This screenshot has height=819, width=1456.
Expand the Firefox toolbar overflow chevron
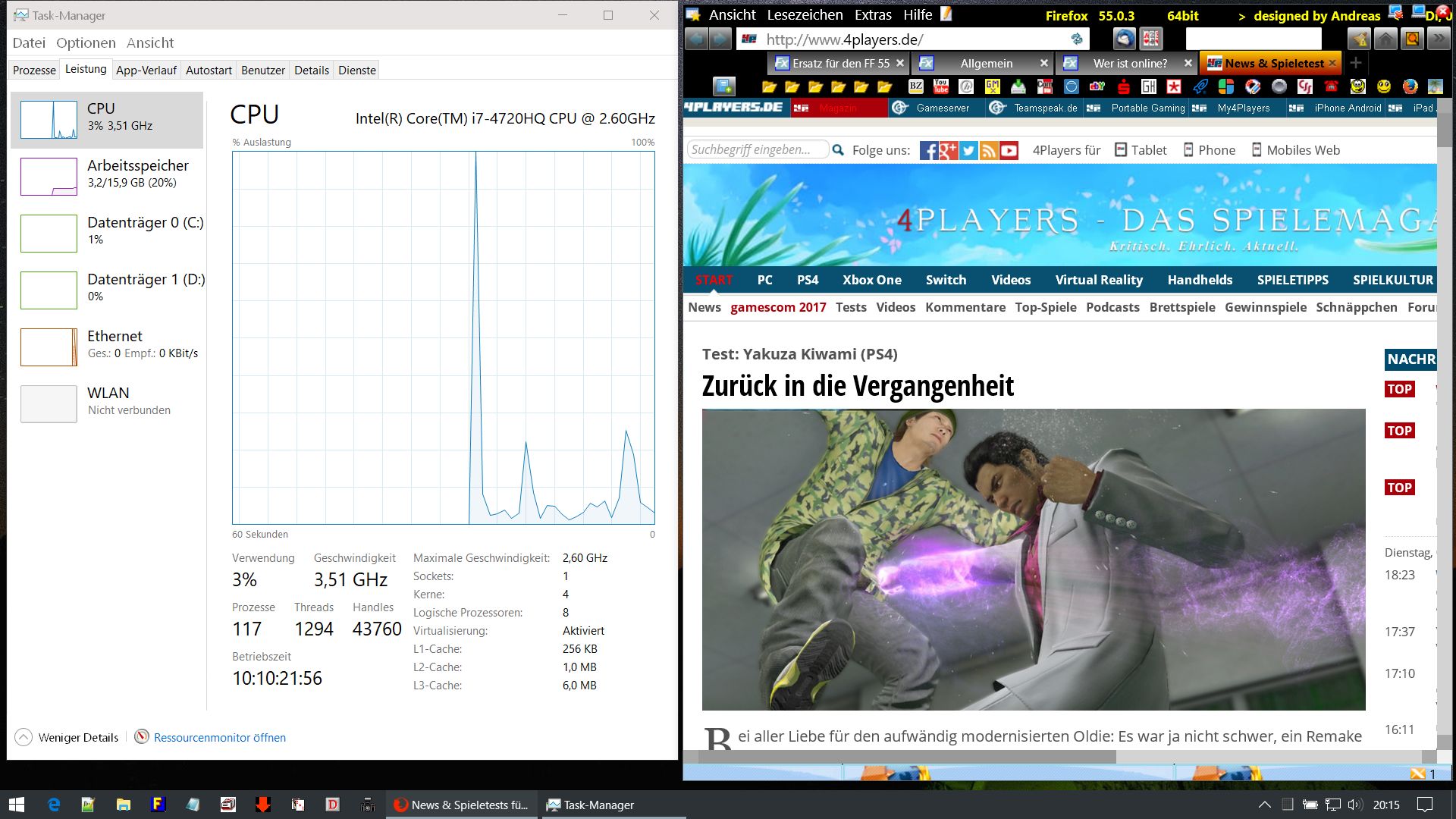pyautogui.click(x=1439, y=39)
